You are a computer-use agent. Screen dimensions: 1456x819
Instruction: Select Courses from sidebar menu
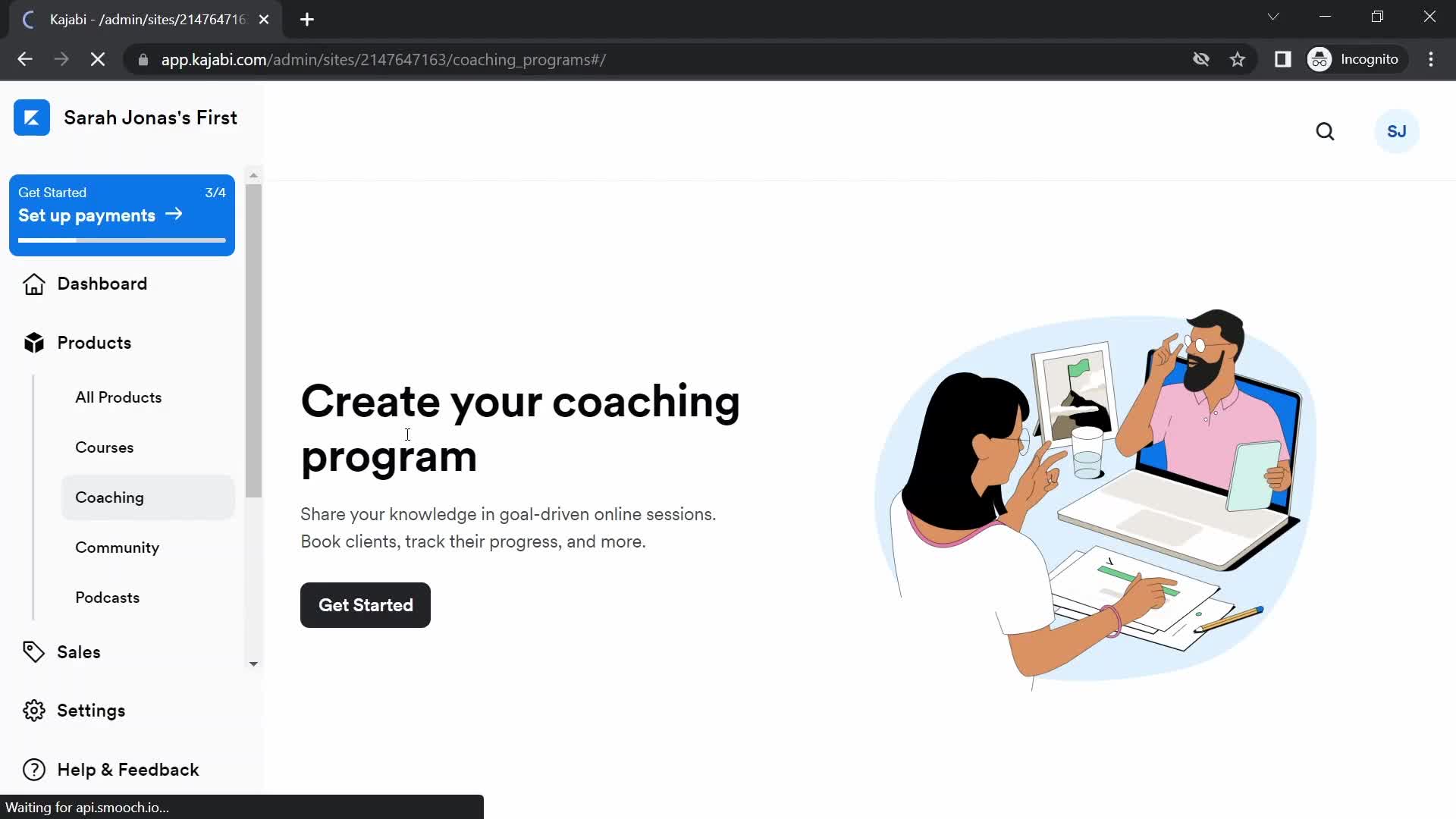pyautogui.click(x=105, y=447)
